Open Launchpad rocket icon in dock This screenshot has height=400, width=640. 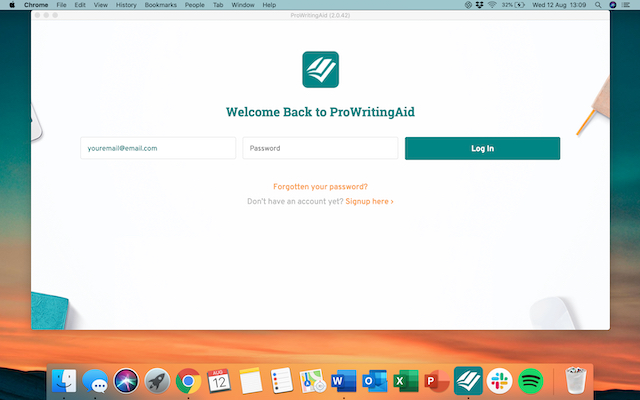pyautogui.click(x=157, y=381)
